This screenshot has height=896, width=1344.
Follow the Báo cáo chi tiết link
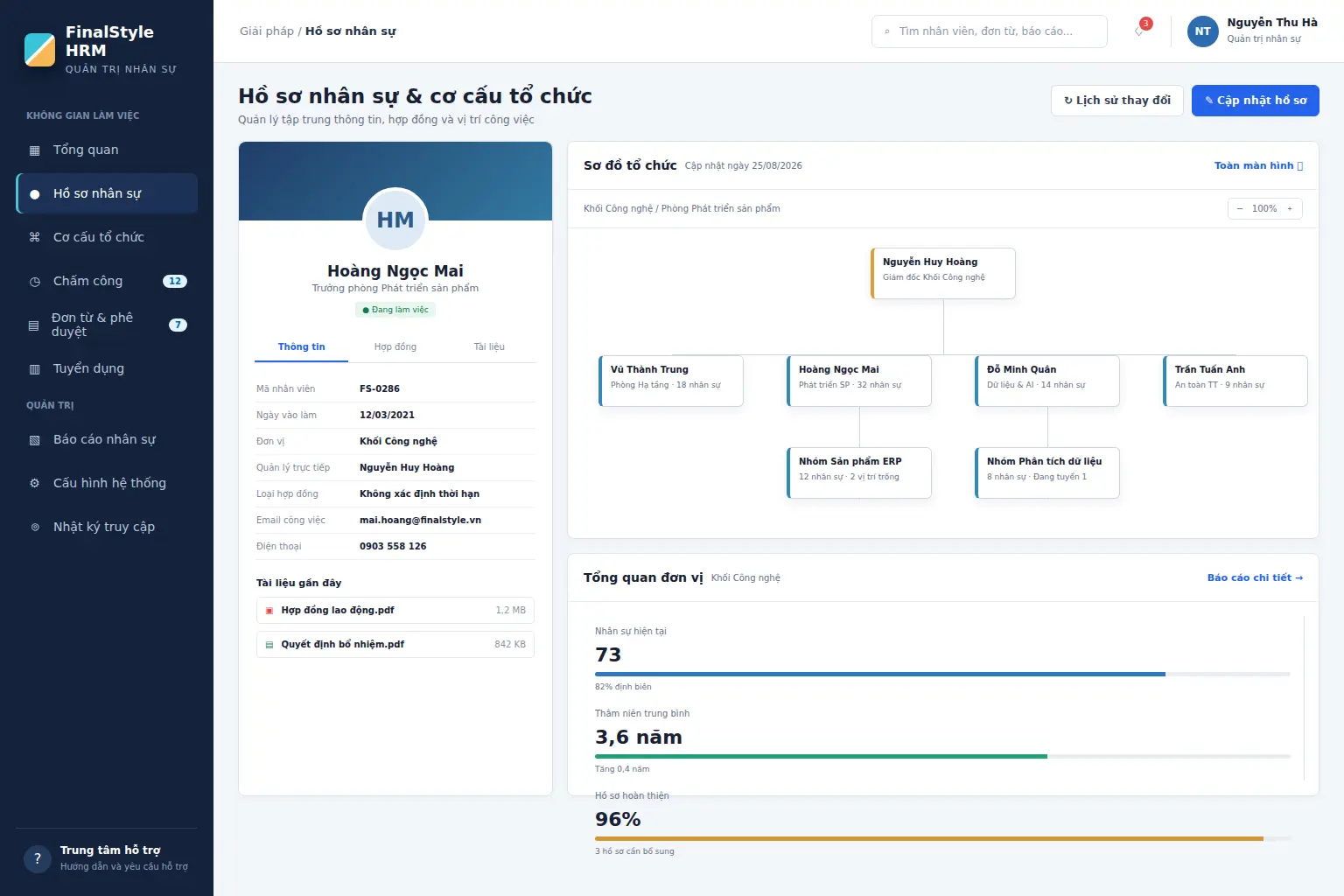coord(1255,577)
